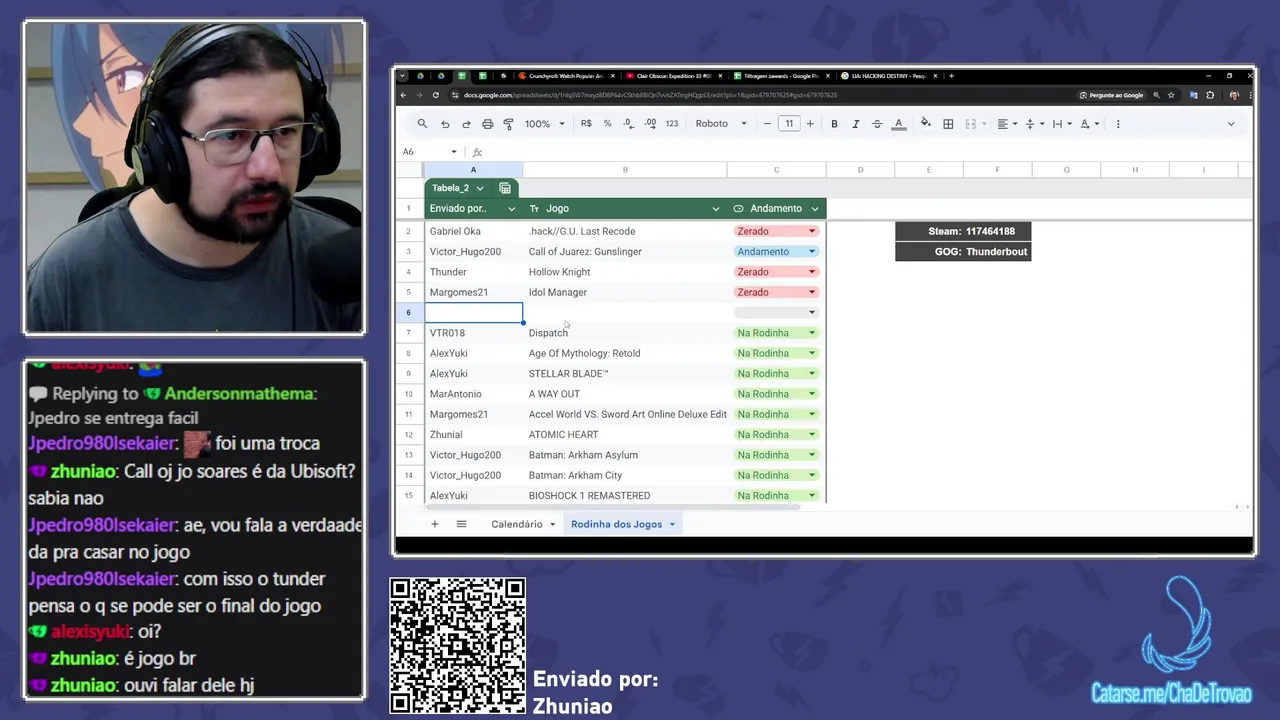Toggle bold formatting

pyautogui.click(x=834, y=124)
